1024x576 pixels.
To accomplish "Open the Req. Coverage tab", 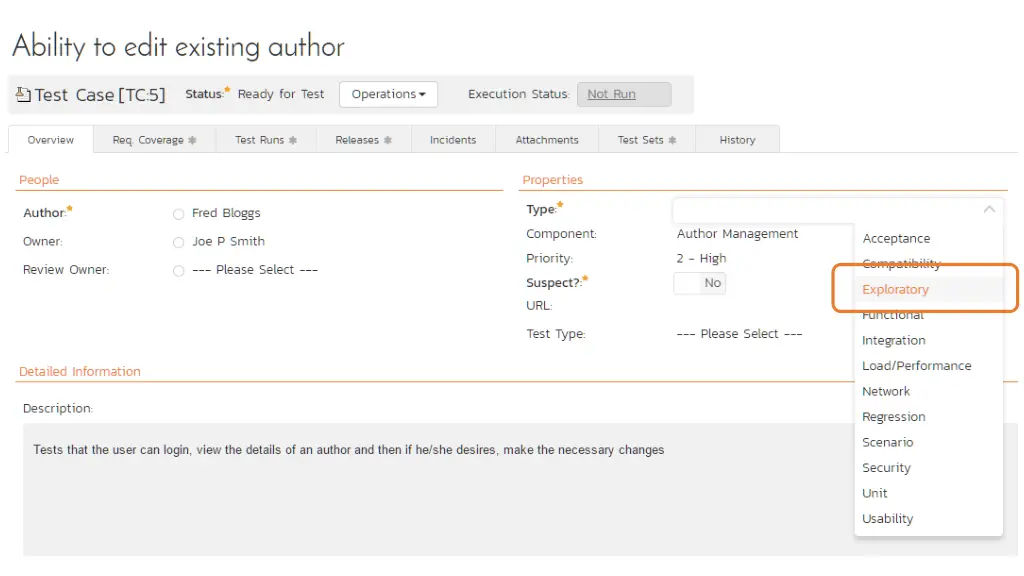I will pyautogui.click(x=155, y=140).
